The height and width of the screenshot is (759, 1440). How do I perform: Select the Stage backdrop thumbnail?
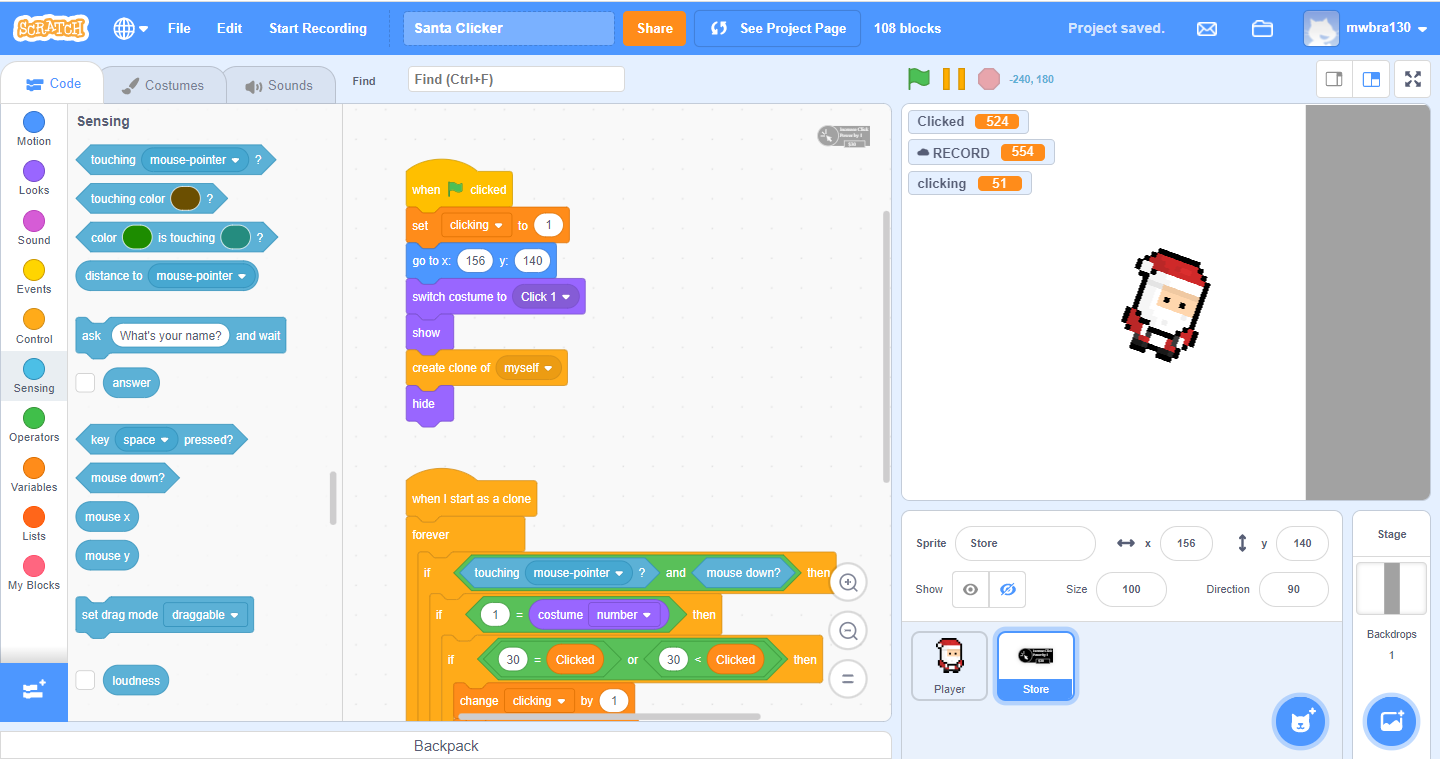pos(1392,588)
